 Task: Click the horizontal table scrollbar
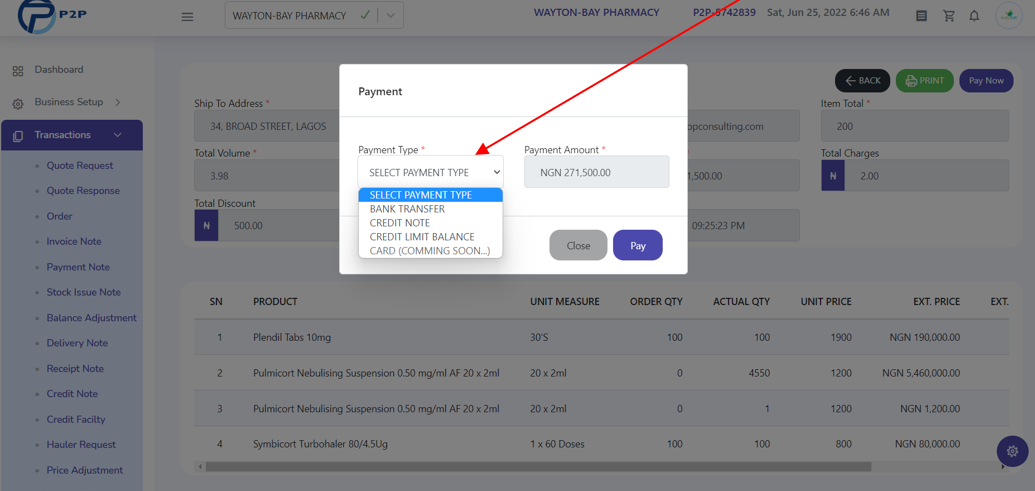[x=538, y=467]
